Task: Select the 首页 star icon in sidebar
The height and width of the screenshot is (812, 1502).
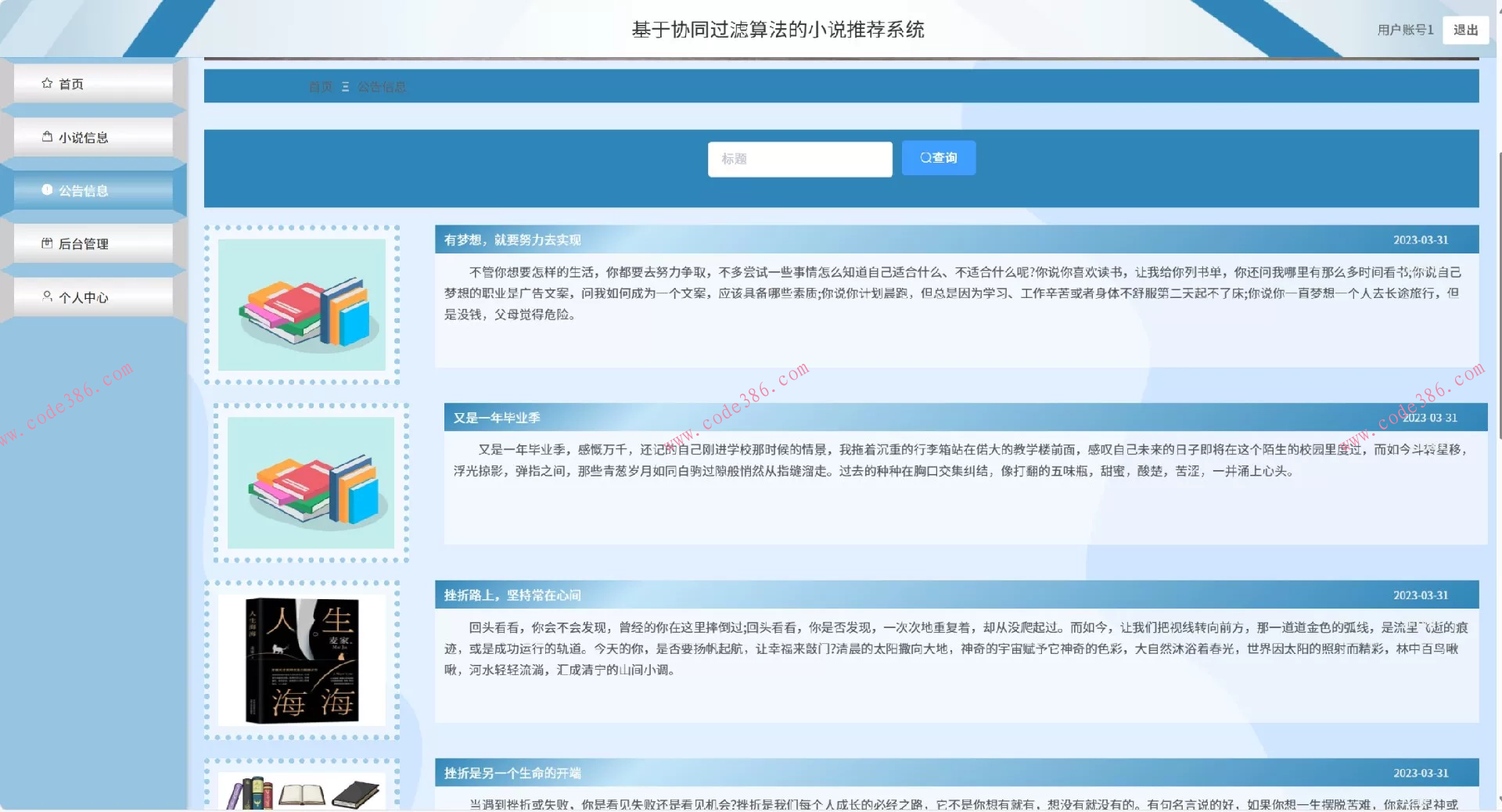Action: [47, 83]
